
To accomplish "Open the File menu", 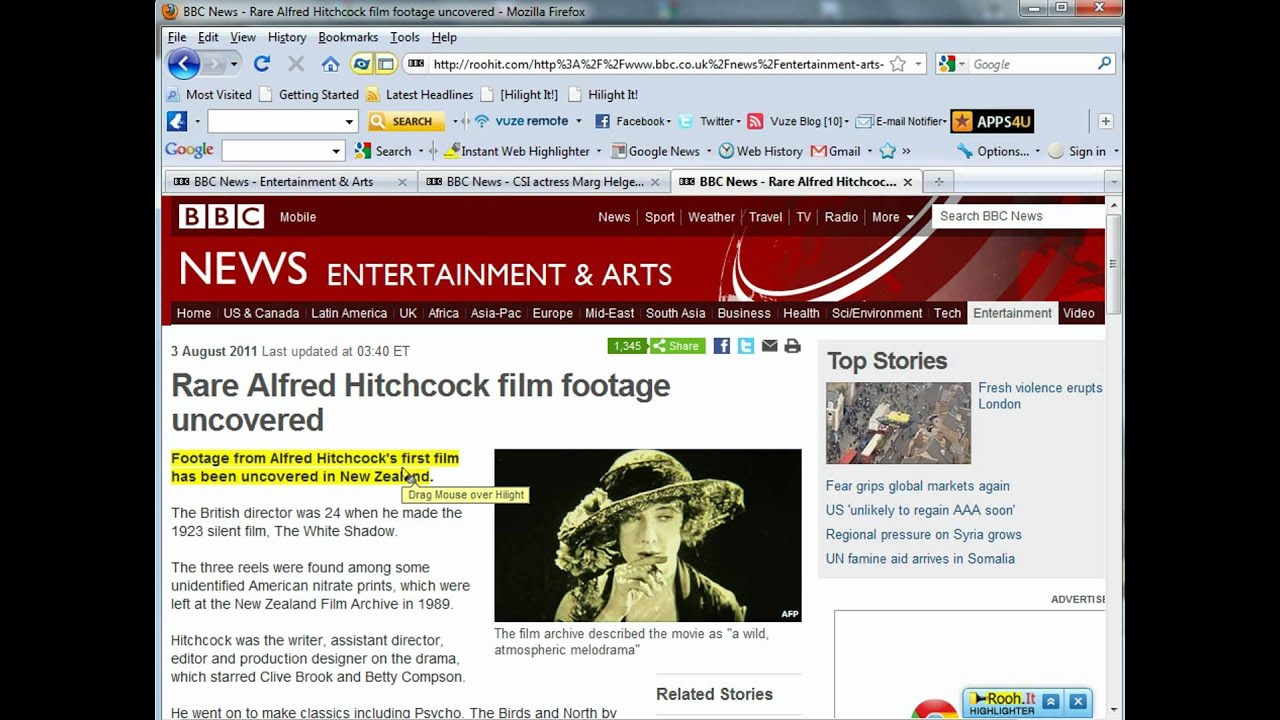I will pos(177,37).
